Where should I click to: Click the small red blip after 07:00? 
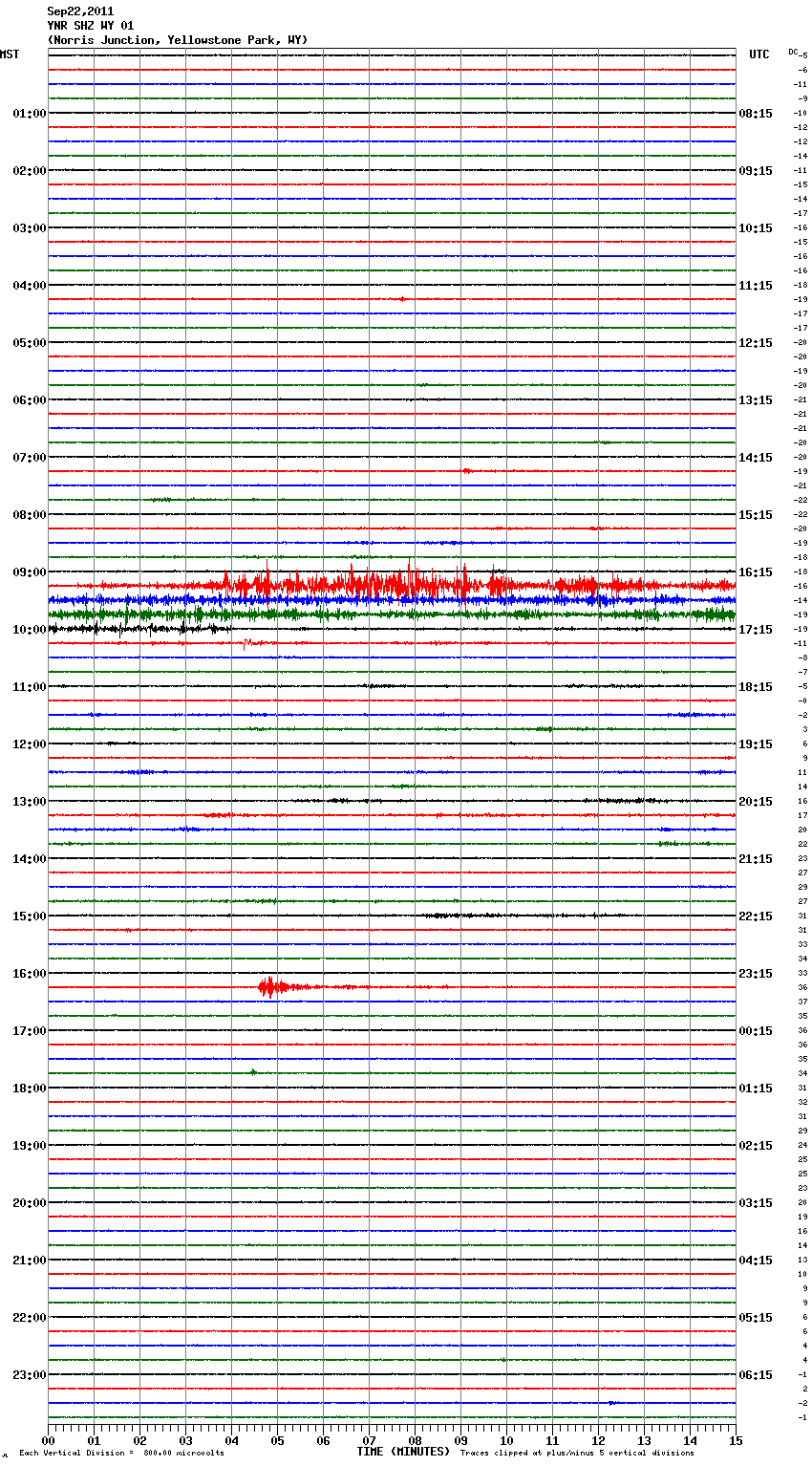tap(466, 471)
